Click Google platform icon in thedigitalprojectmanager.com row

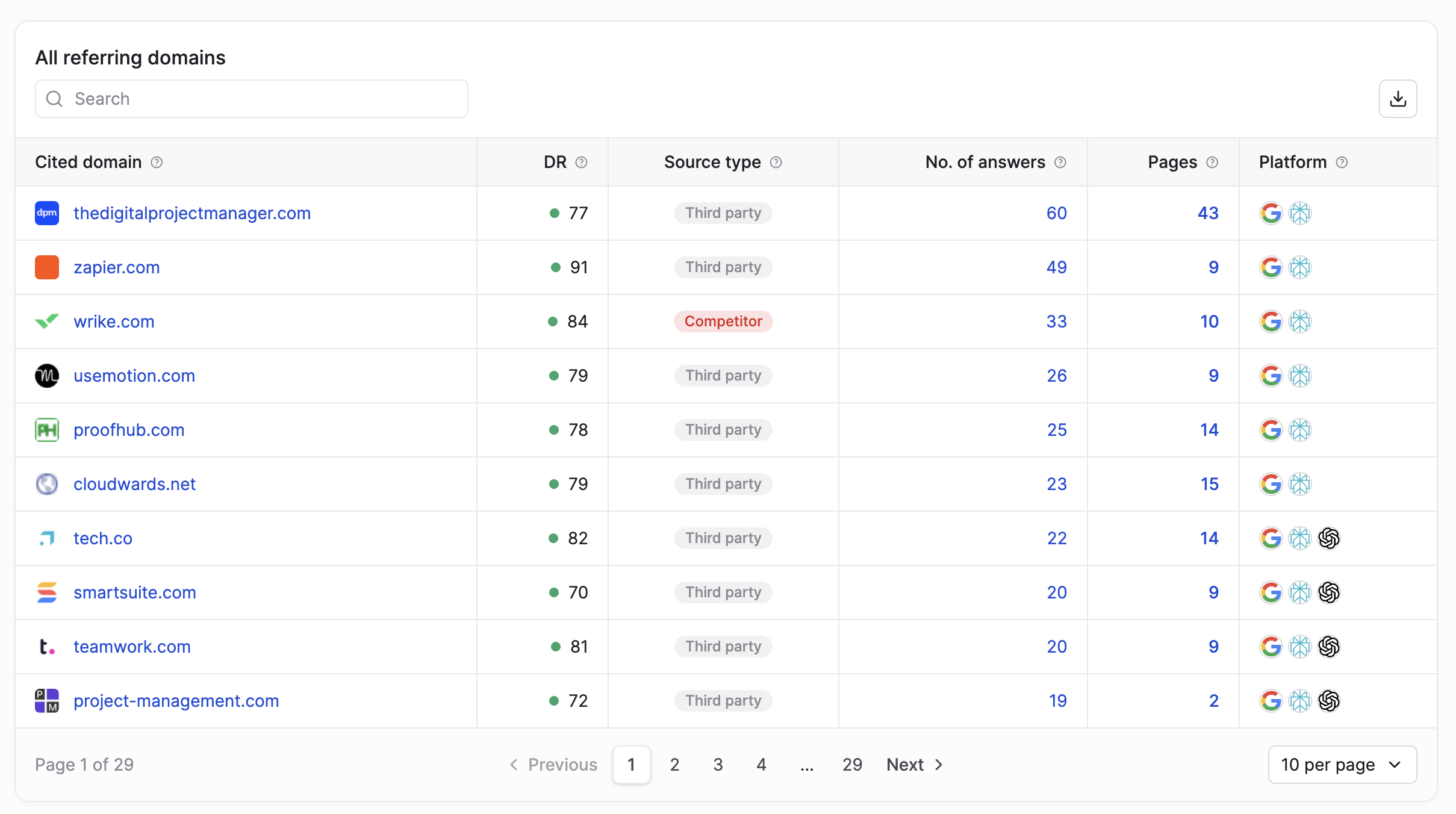pyautogui.click(x=1271, y=213)
